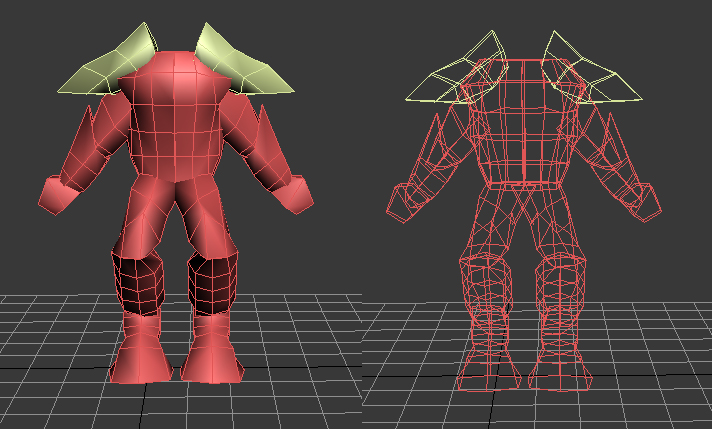Click the dark left knee guard on shaded model
Viewport: 712px width, 429px height.
pyautogui.click(x=139, y=283)
